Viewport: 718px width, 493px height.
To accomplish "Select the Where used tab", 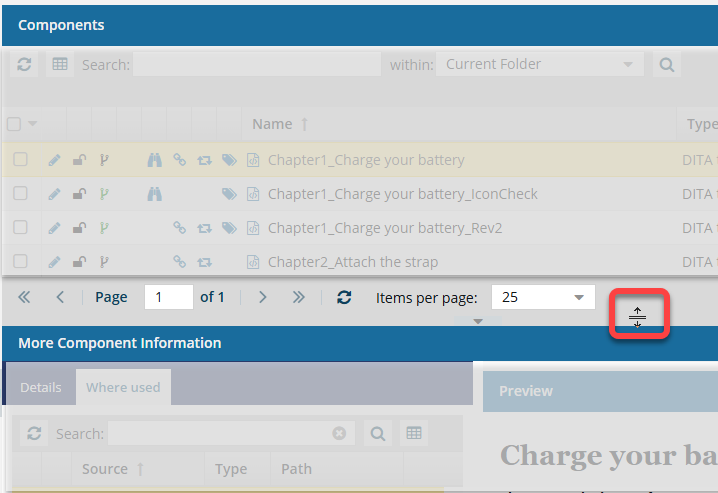I will [x=123, y=387].
